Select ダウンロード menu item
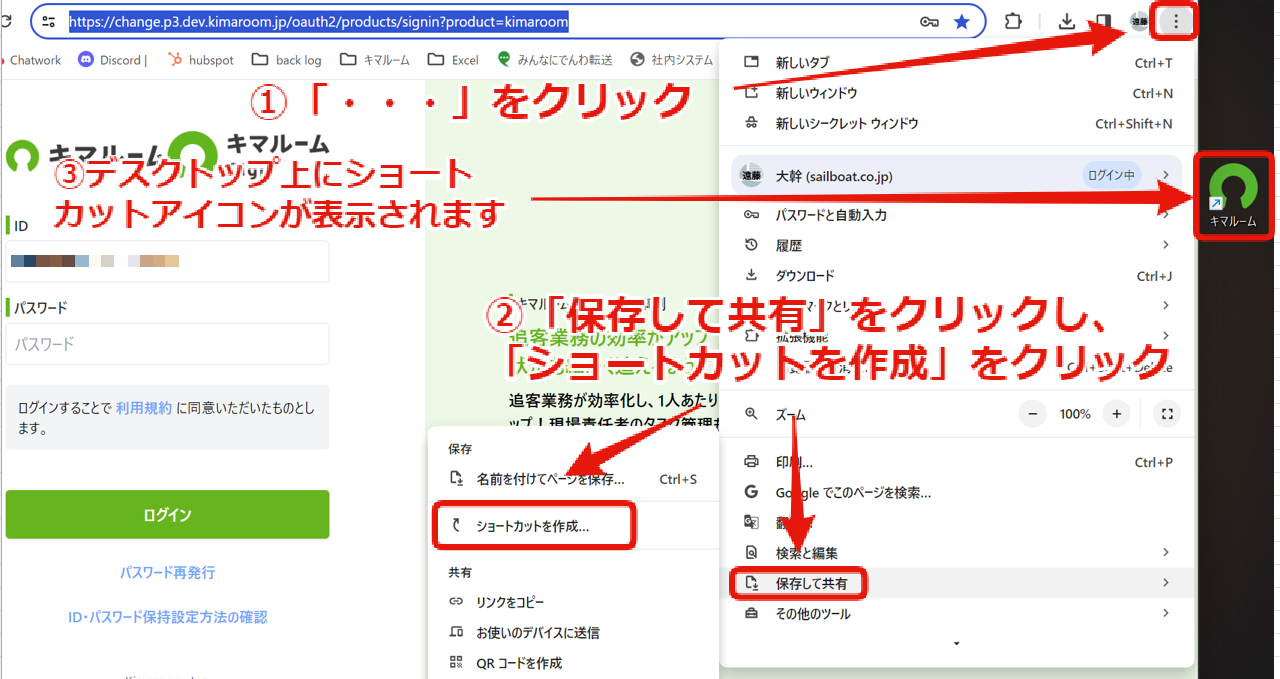The width and height of the screenshot is (1280, 679). point(957,275)
